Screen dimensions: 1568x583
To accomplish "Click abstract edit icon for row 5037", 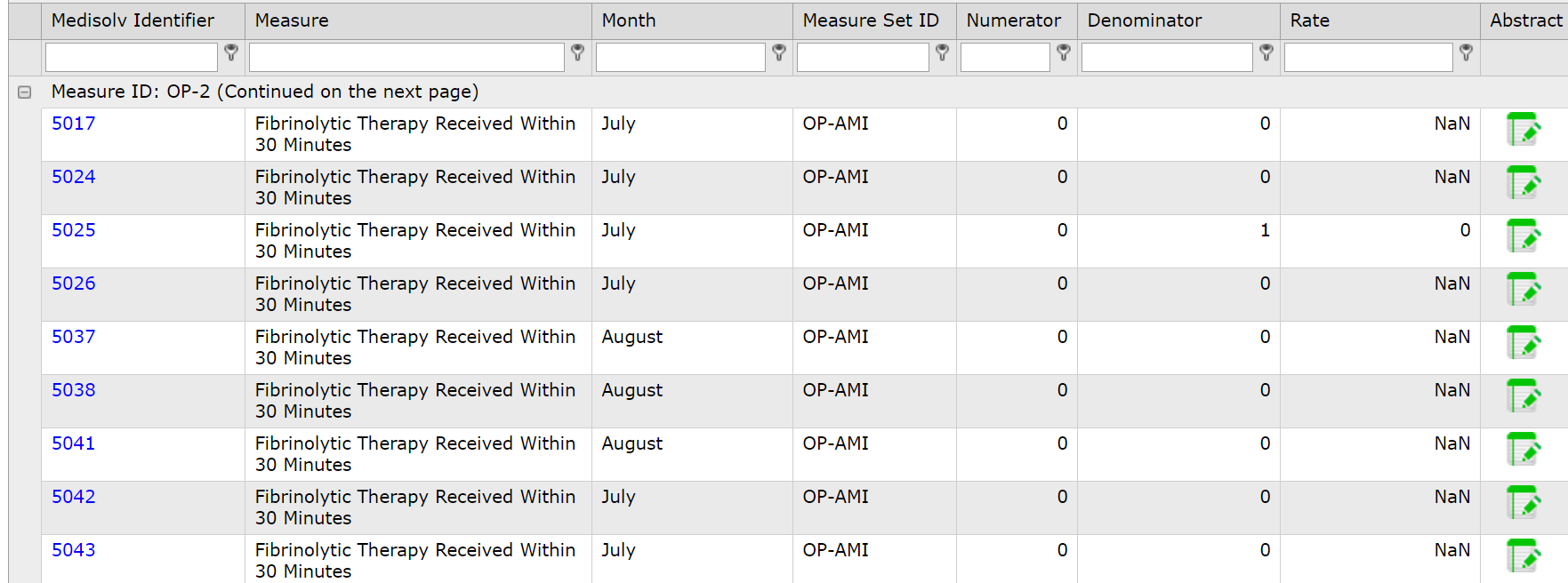I will [1523, 343].
